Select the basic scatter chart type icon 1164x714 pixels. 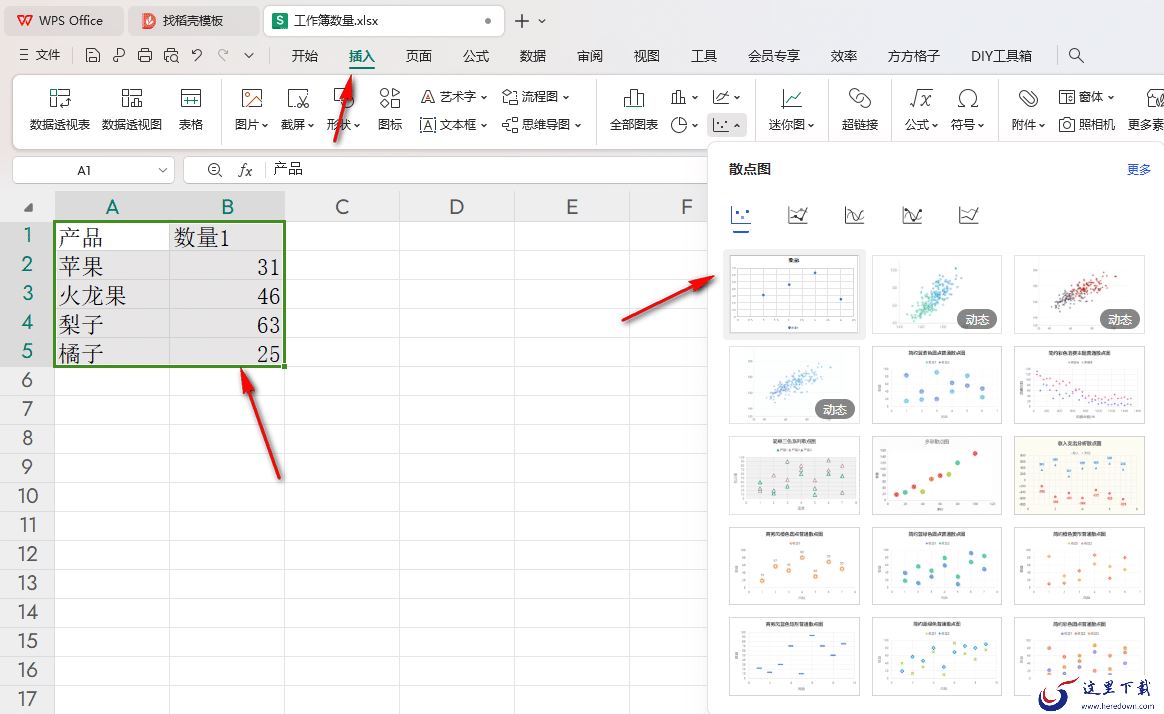click(741, 216)
